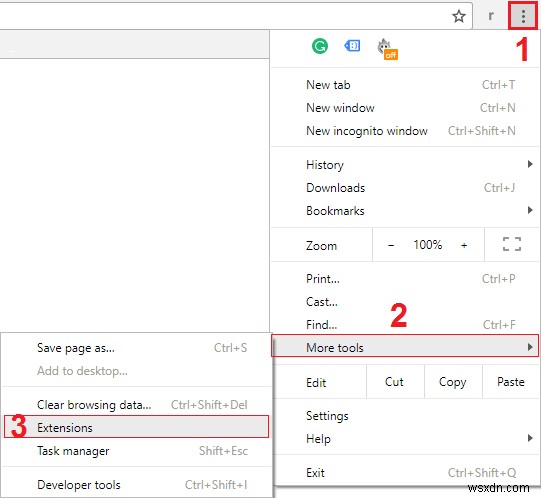Open Clear browsing data...

[137, 405]
